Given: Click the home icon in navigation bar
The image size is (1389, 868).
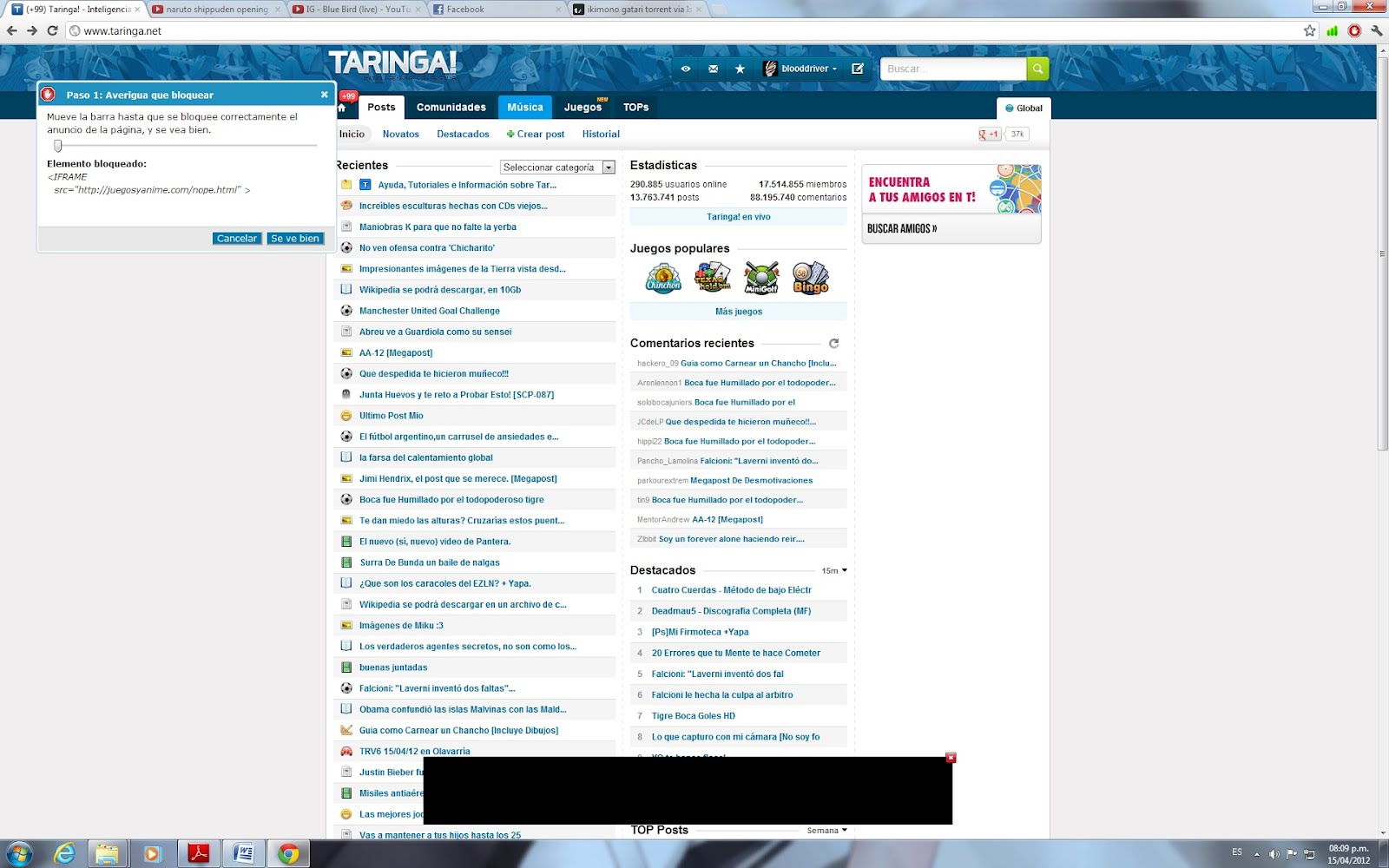Looking at the screenshot, I should [342, 108].
